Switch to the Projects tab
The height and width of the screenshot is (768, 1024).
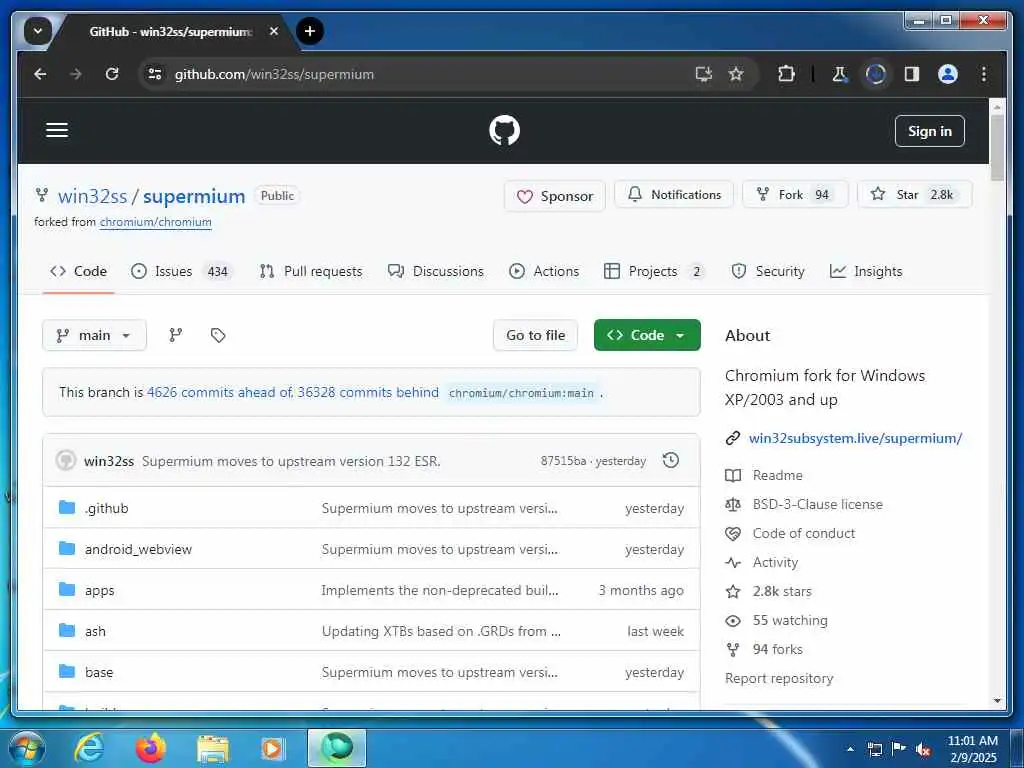pos(655,271)
